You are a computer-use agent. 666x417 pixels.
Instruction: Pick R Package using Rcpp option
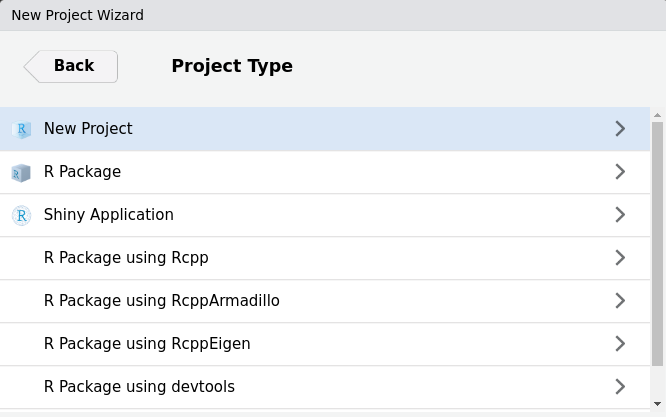tap(126, 258)
